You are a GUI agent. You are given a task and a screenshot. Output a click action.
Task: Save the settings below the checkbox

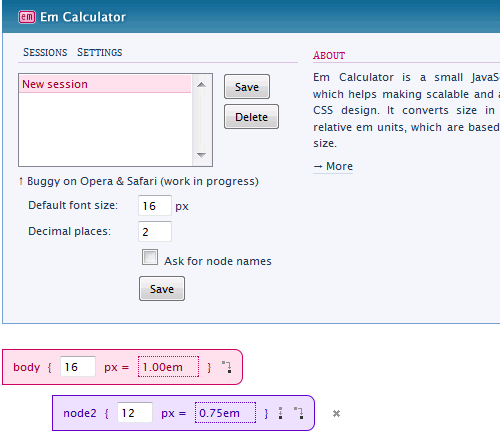162,289
